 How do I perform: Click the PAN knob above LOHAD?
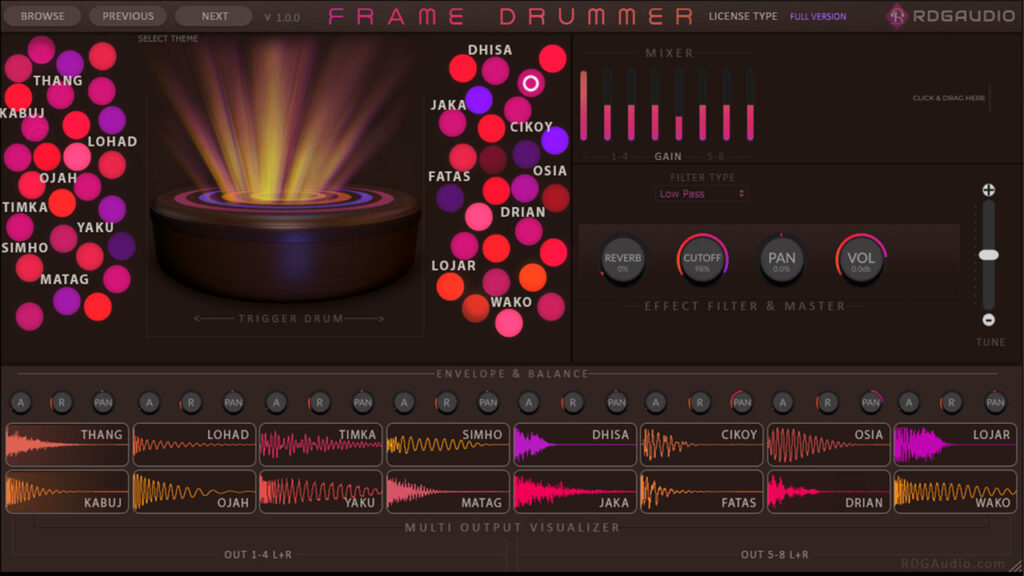click(233, 402)
